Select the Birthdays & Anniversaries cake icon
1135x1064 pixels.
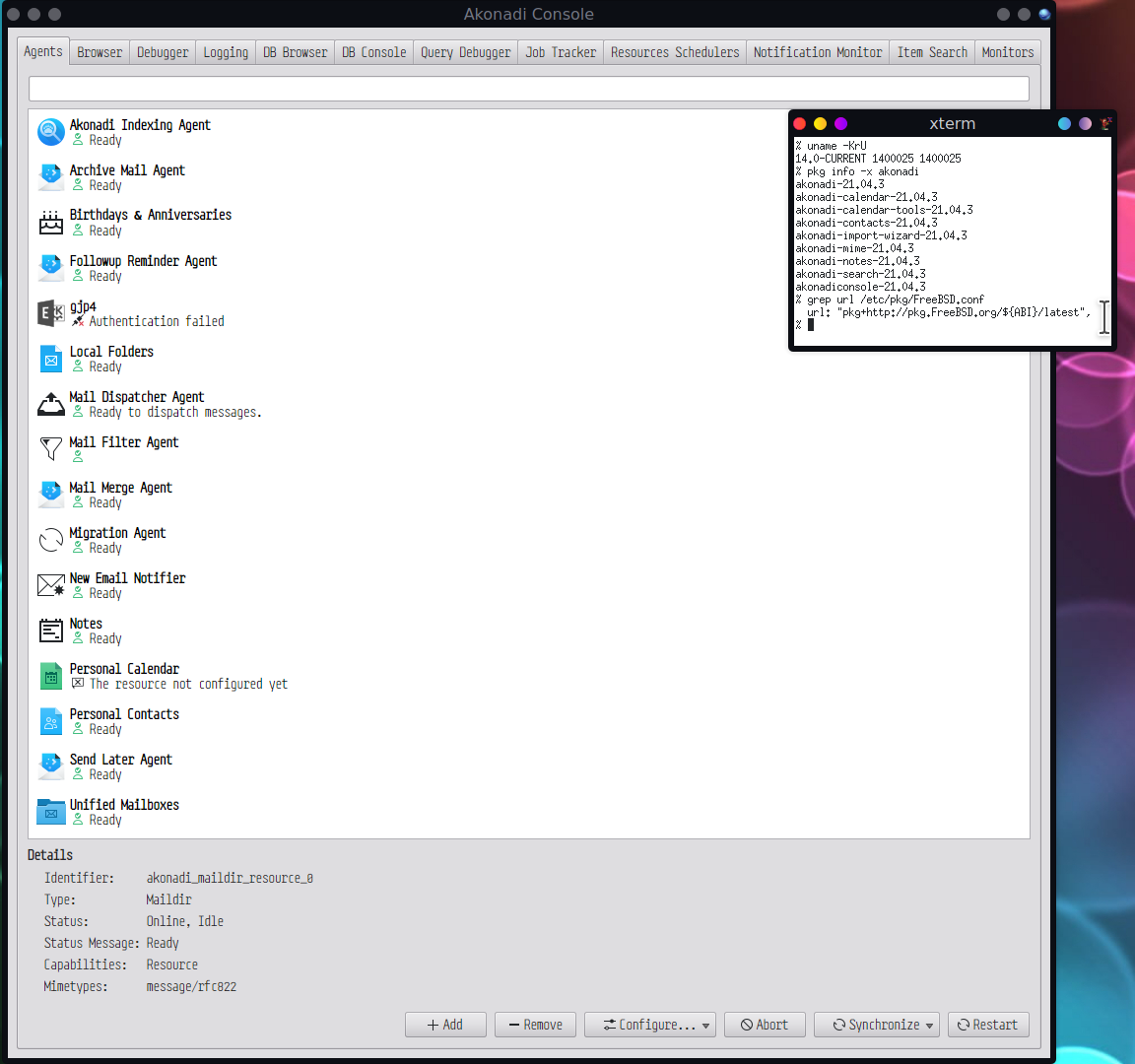click(x=51, y=223)
